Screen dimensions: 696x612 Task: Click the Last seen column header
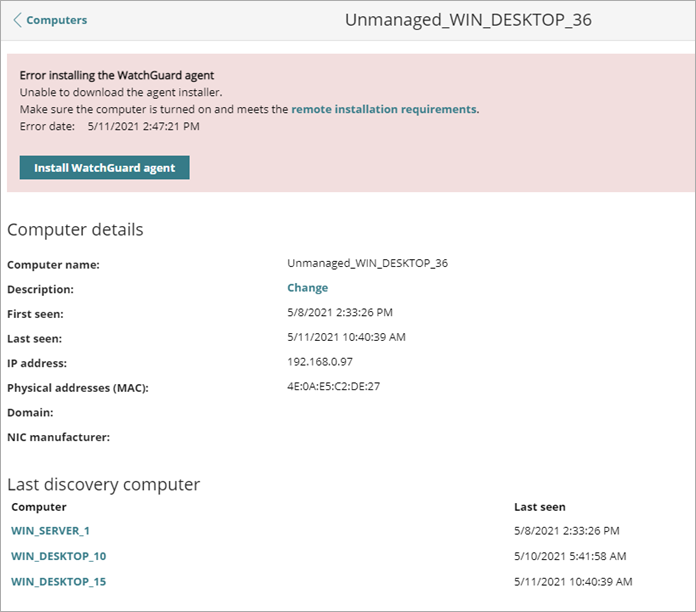point(539,507)
